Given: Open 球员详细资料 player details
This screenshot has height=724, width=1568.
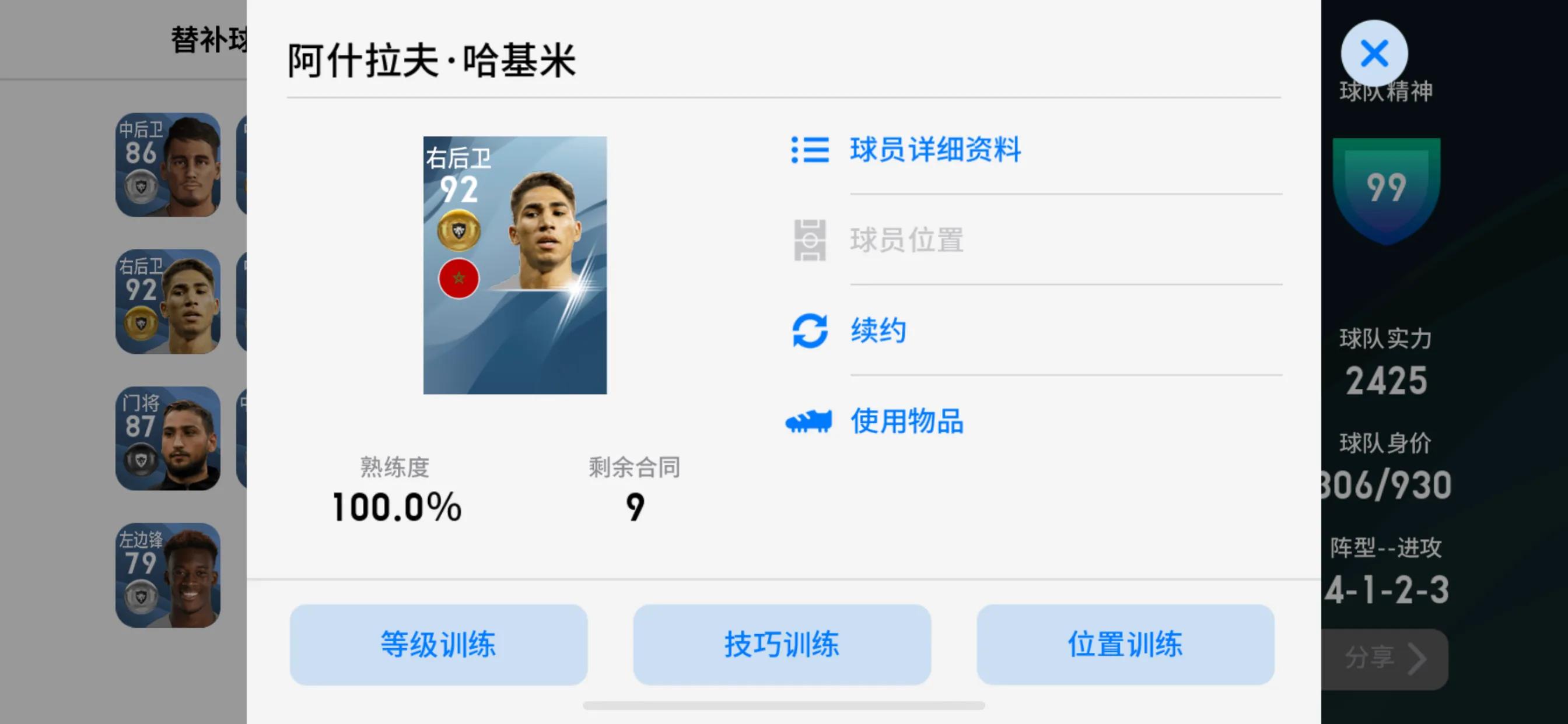Looking at the screenshot, I should [935, 150].
